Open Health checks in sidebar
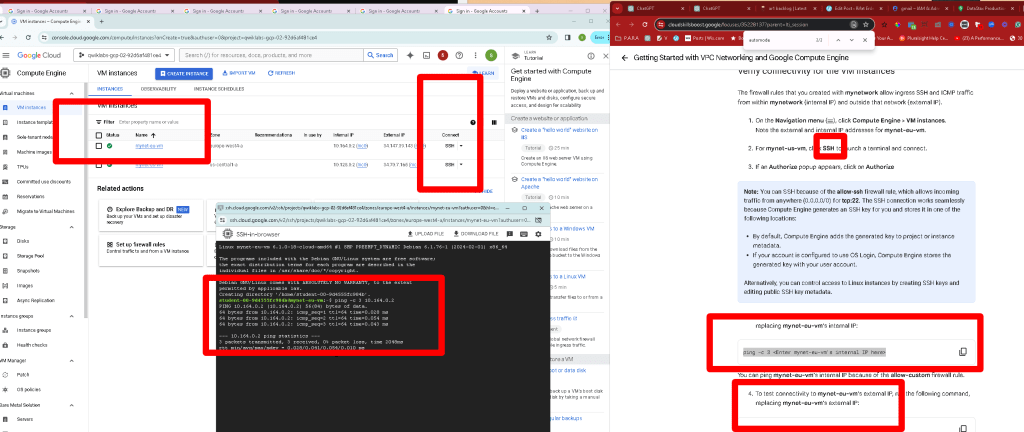This screenshot has width=1024, height=432. tap(31, 345)
